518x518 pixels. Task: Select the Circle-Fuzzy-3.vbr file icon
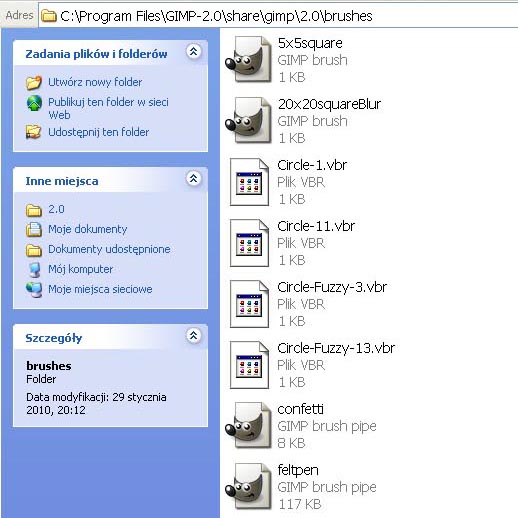(x=249, y=304)
